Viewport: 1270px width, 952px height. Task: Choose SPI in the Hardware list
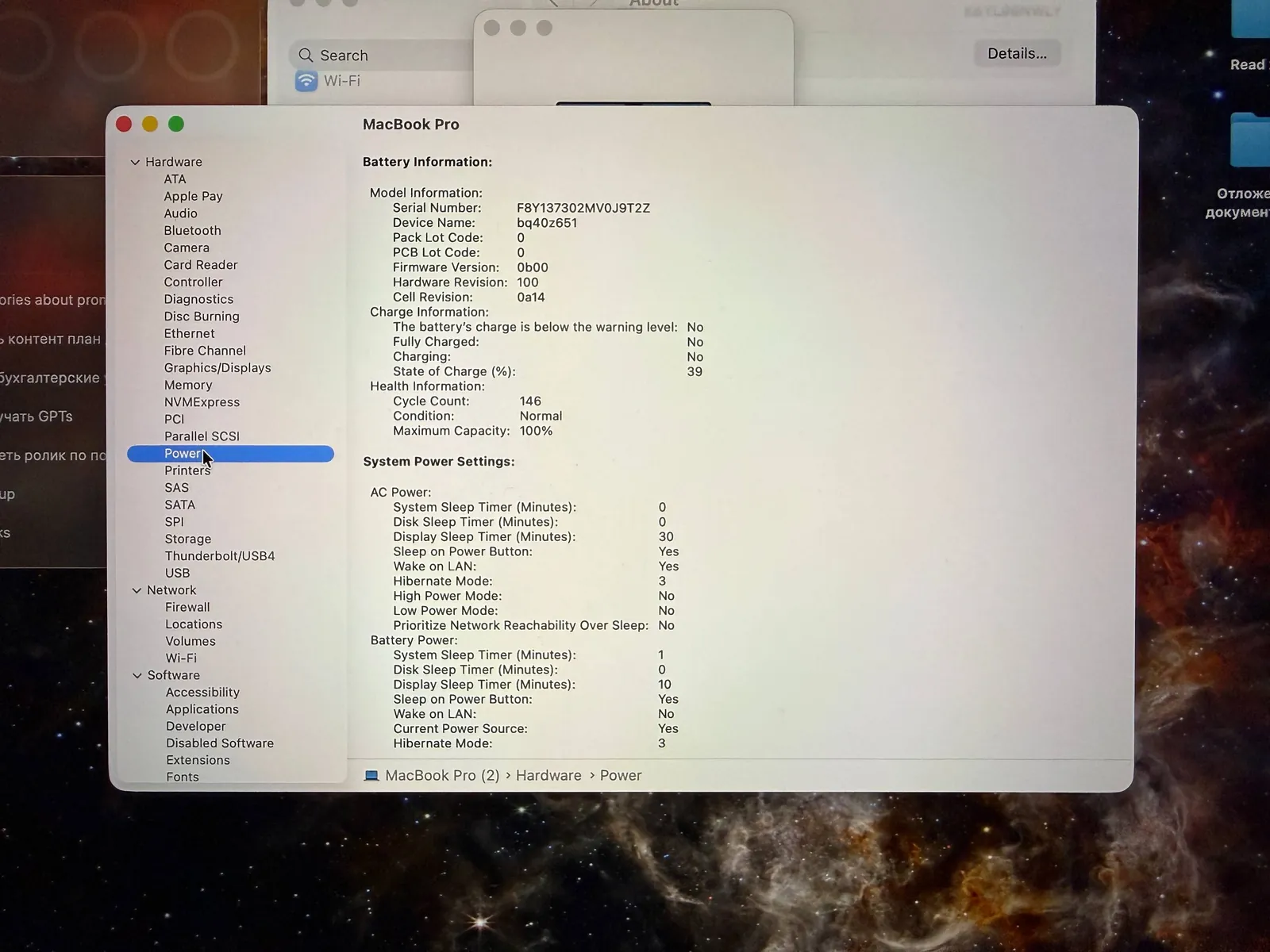(174, 522)
